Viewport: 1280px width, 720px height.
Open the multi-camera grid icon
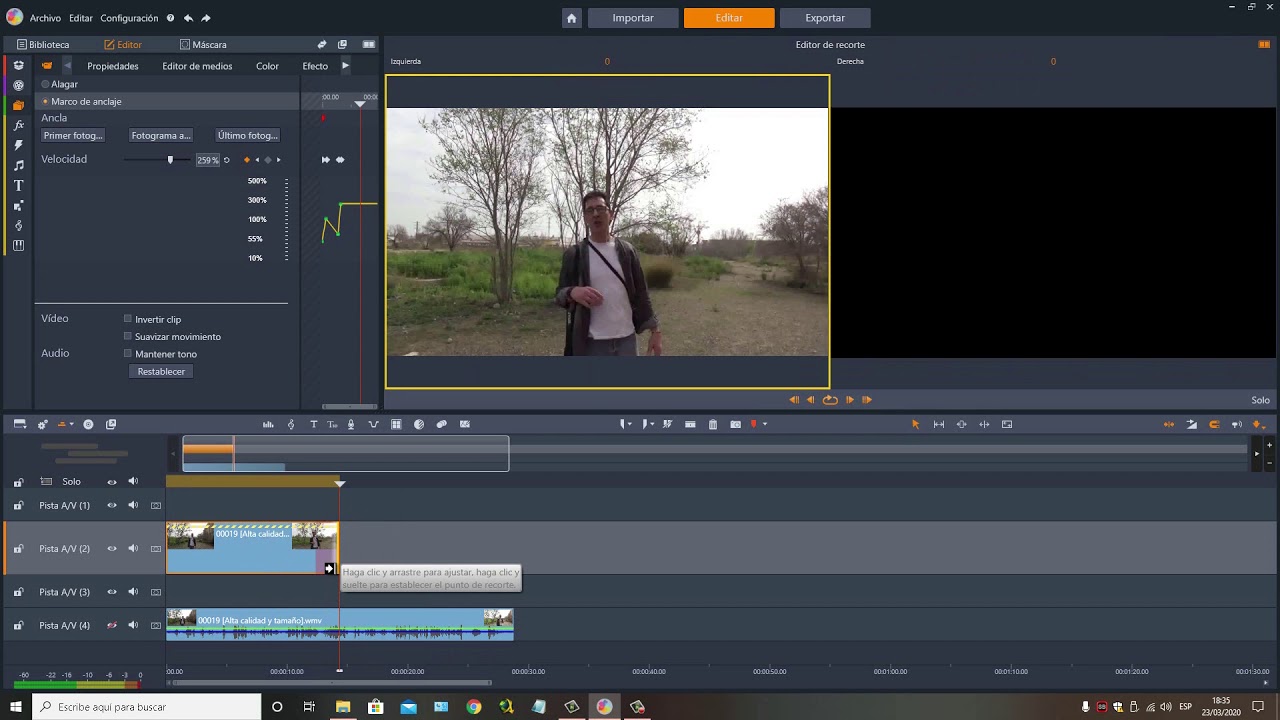pyautogui.click(x=396, y=424)
